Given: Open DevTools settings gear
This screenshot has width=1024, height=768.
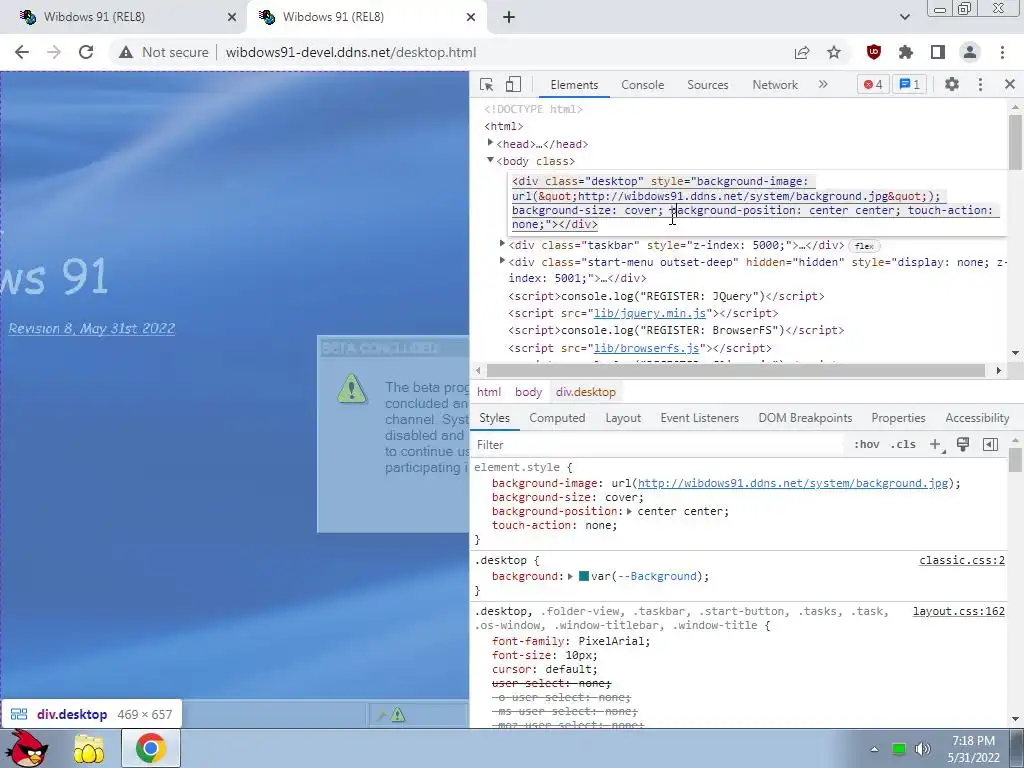Looking at the screenshot, I should click(952, 84).
